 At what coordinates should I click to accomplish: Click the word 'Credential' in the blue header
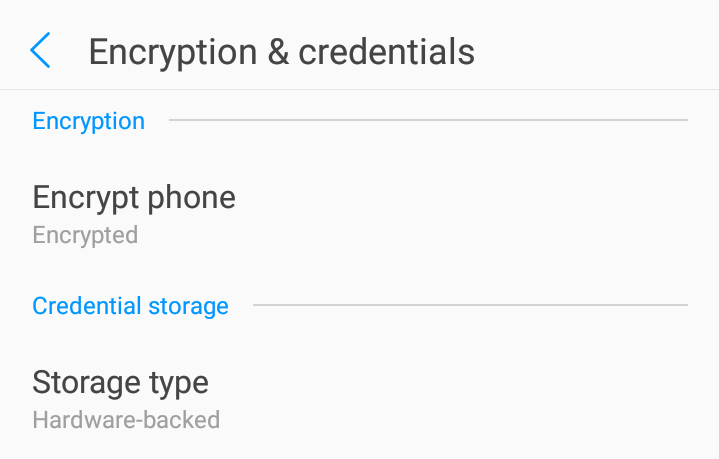pyautogui.click(x=88, y=305)
